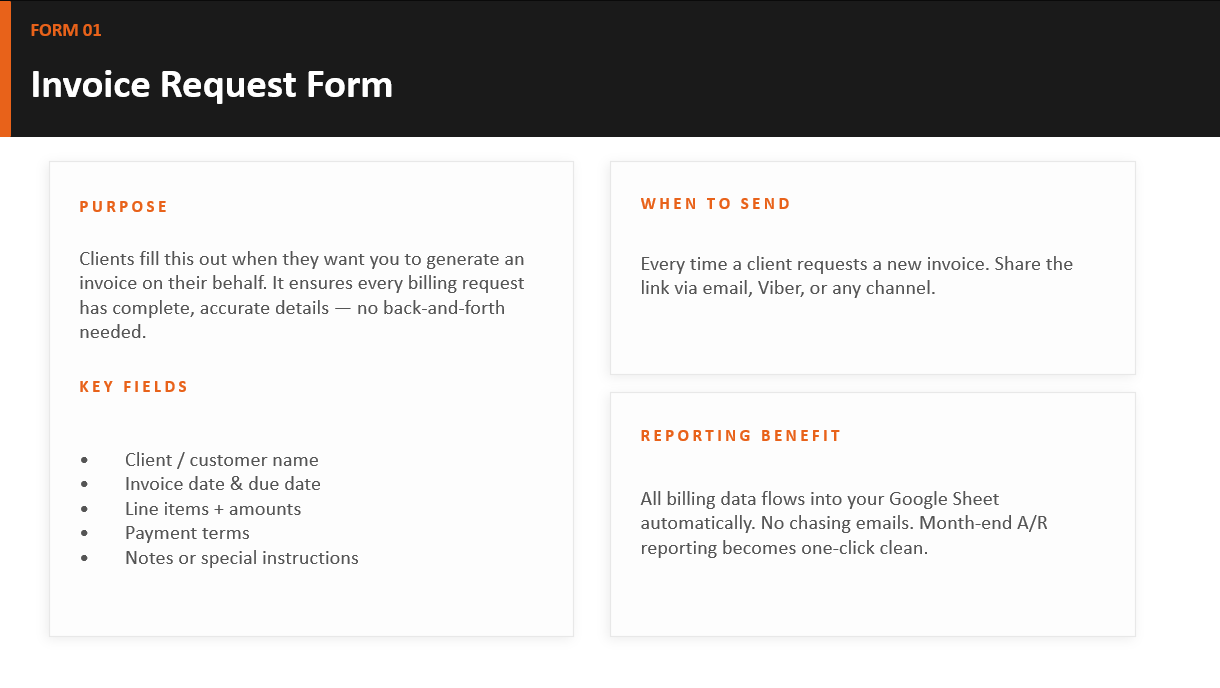
Task: Click the paragraph about sharing link via Viber
Action: point(857,276)
